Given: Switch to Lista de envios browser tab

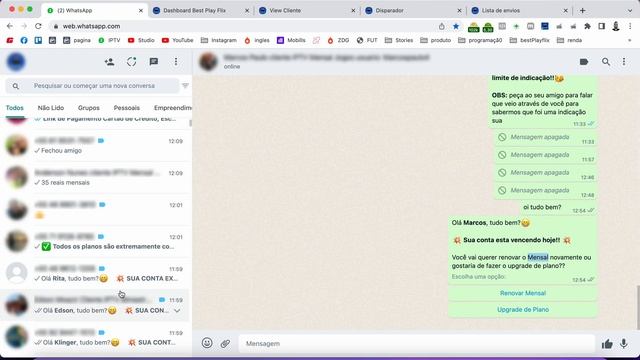Looking at the screenshot, I should [x=519, y=11].
